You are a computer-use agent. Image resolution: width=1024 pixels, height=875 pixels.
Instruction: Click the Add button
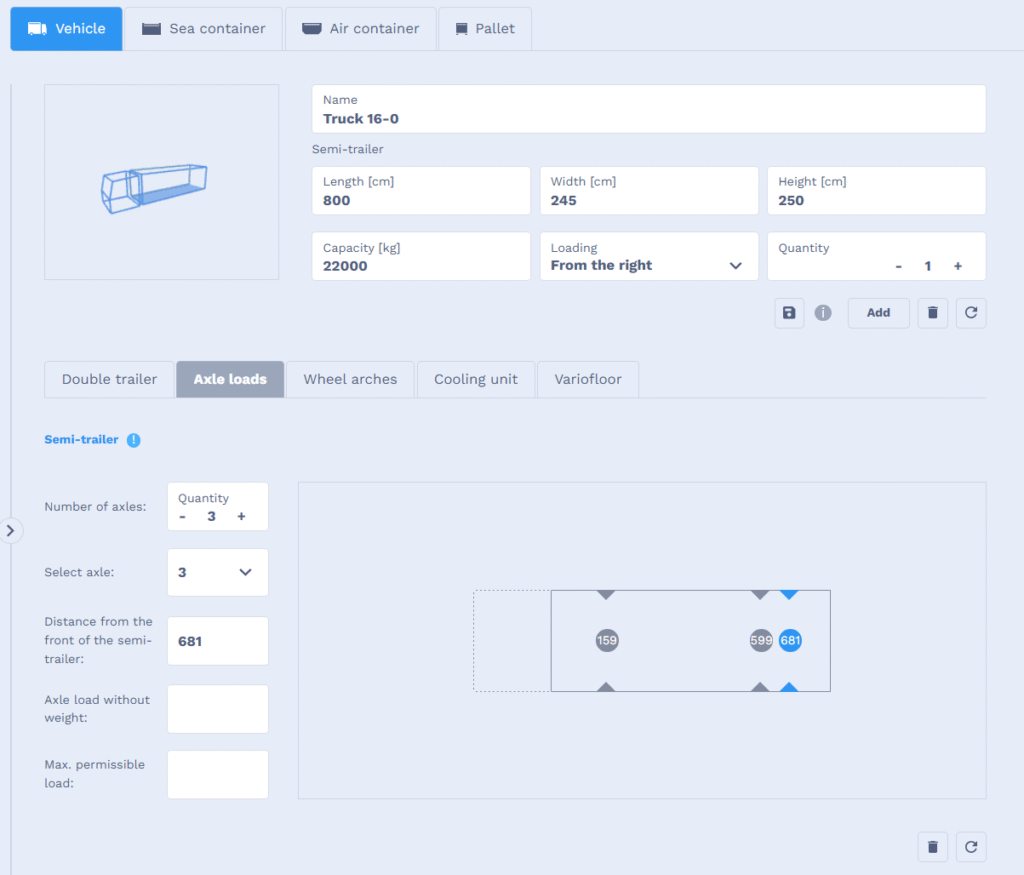tap(878, 313)
